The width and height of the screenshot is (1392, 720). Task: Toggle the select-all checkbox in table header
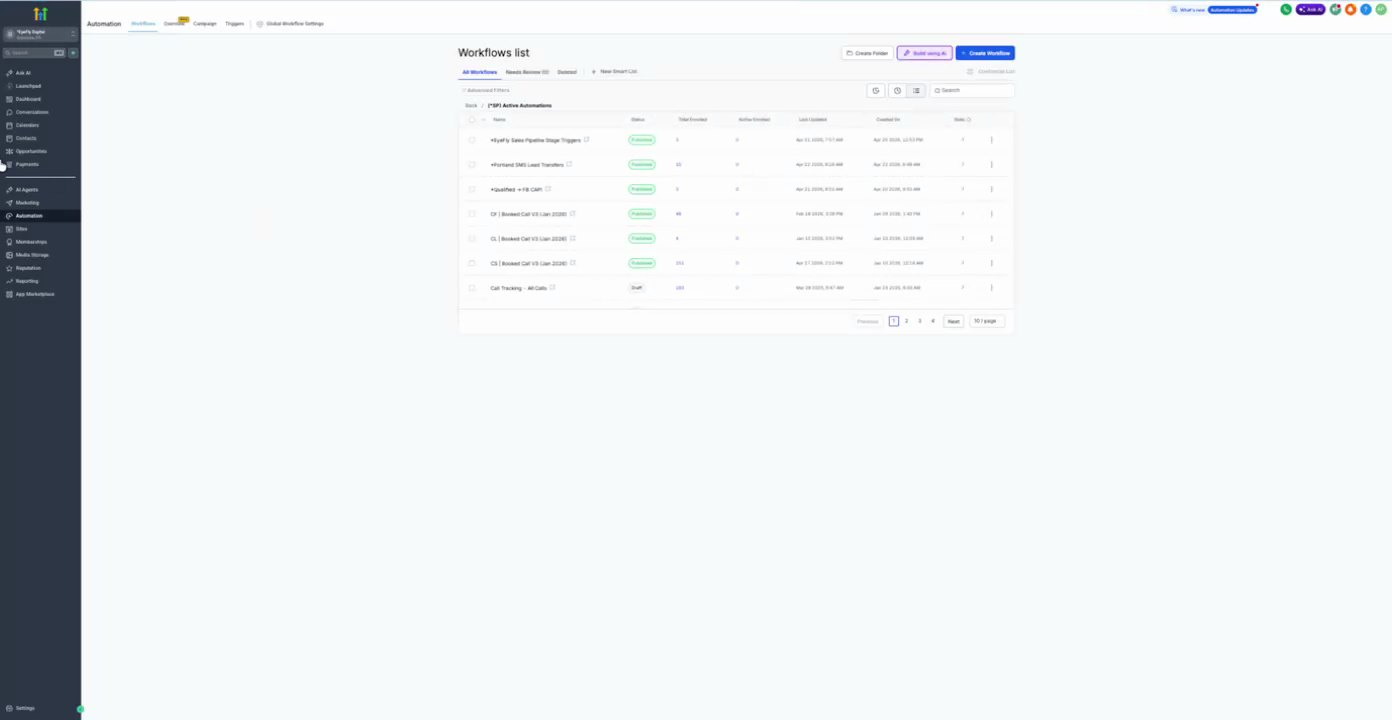(472, 119)
